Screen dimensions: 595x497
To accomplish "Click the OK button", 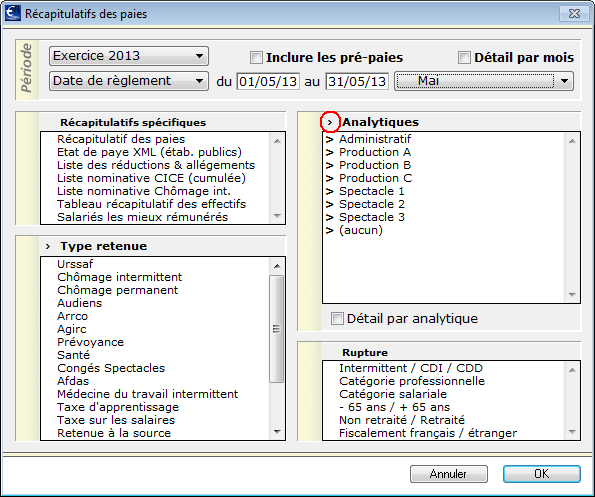I will (541, 474).
